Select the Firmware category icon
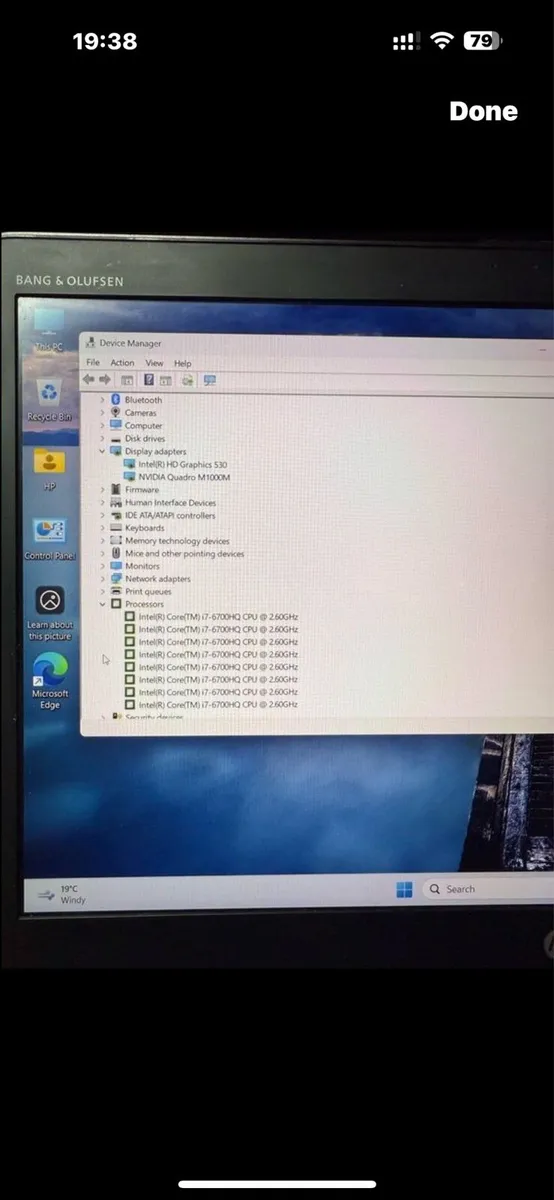 pyautogui.click(x=116, y=490)
